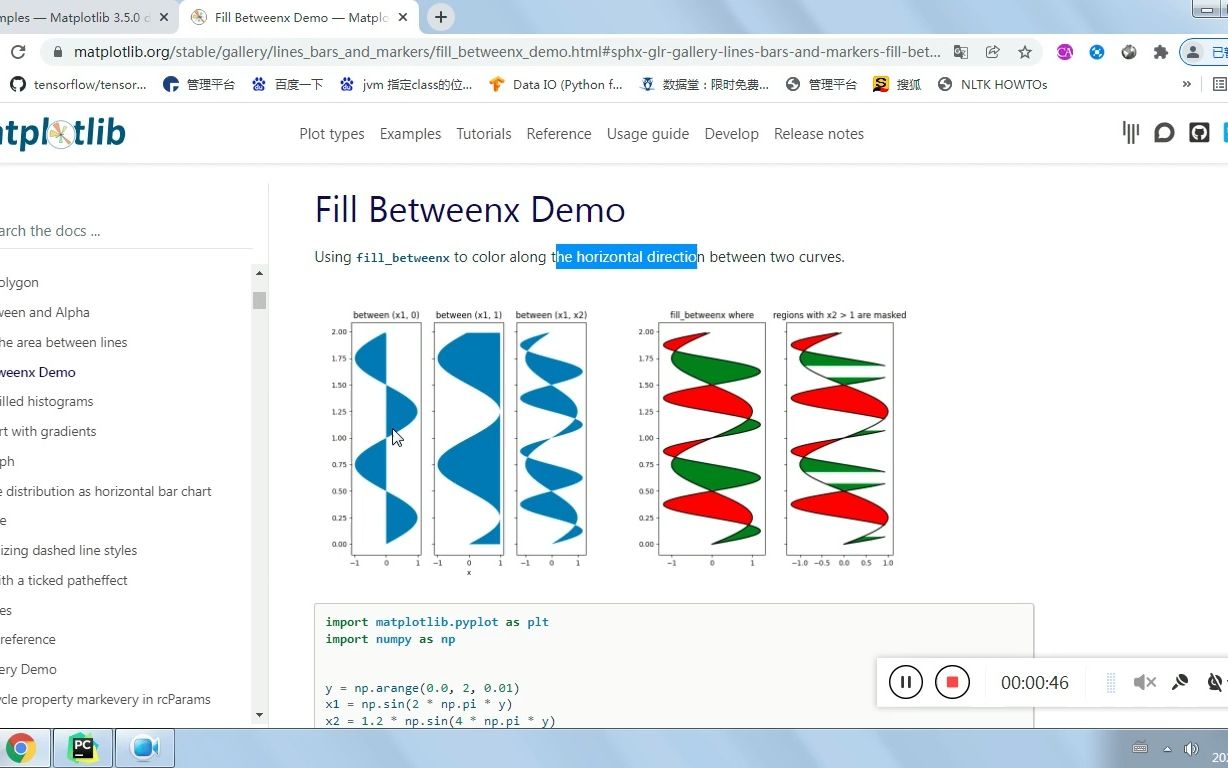The image size is (1228, 768).
Task: Expand hidden bookmarks with the double-chevron
Action: (1186, 84)
